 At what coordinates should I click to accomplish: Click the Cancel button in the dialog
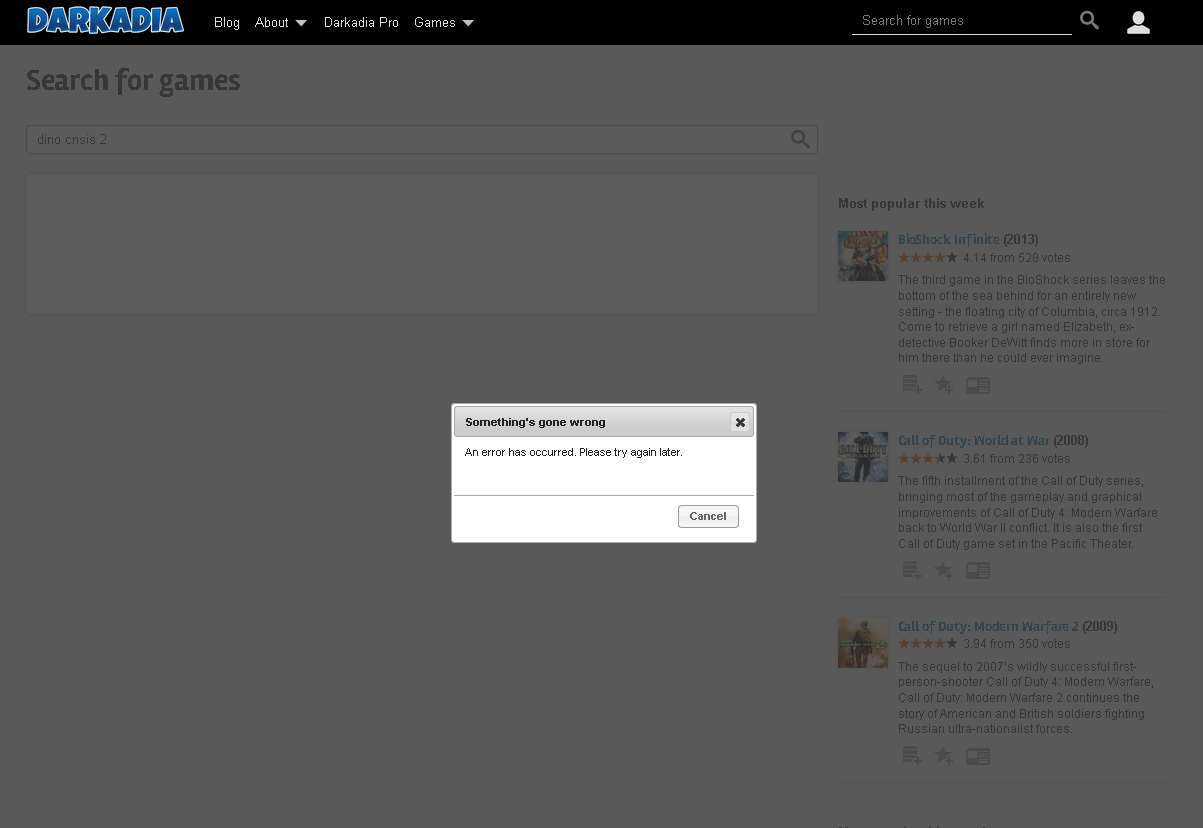click(708, 516)
